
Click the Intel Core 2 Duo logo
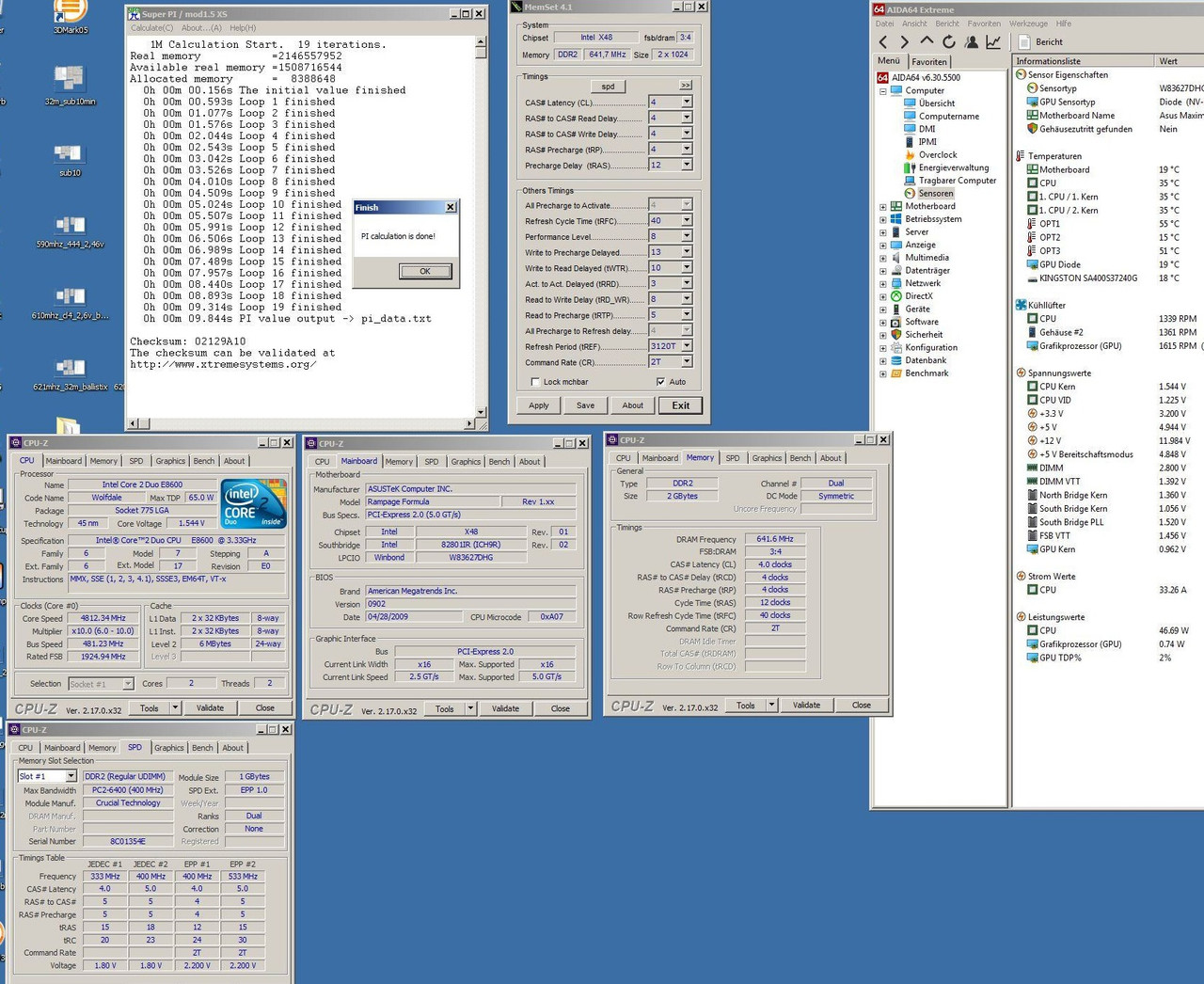coord(254,505)
